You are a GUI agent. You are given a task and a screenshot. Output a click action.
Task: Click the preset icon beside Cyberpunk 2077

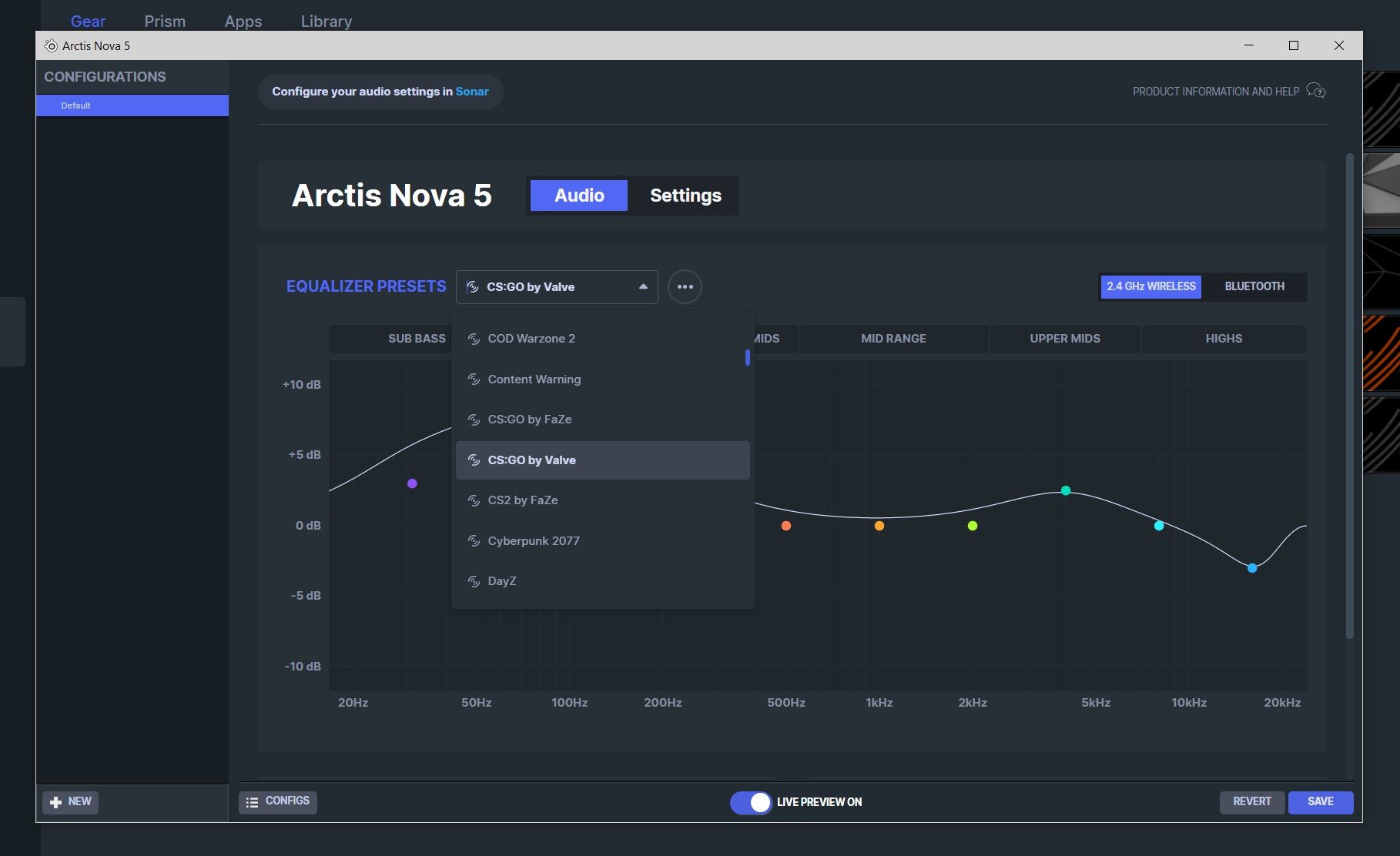(474, 541)
